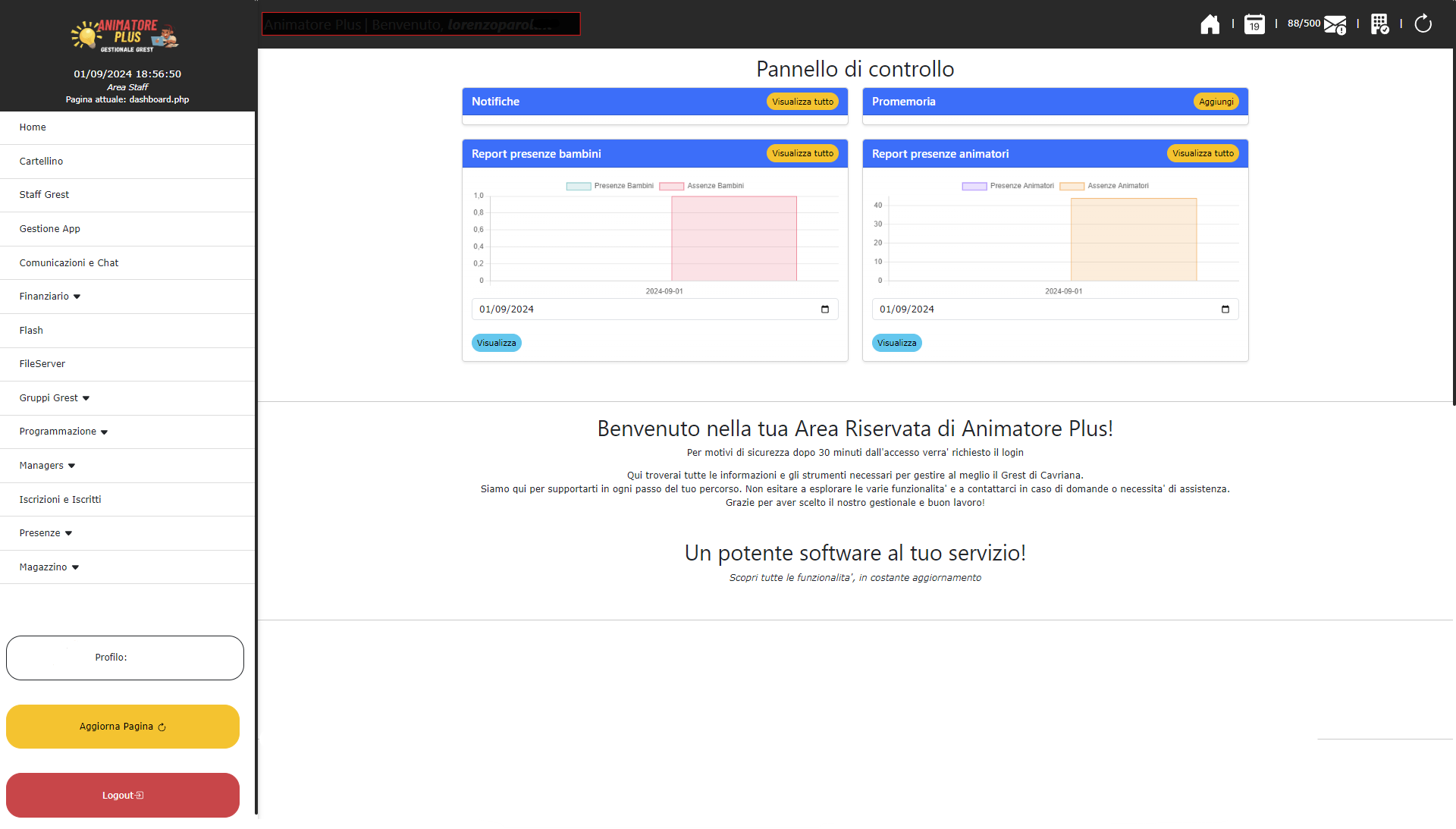Viewport: 1456px width, 829px height.
Task: Click the red Logout button
Action: click(x=123, y=795)
